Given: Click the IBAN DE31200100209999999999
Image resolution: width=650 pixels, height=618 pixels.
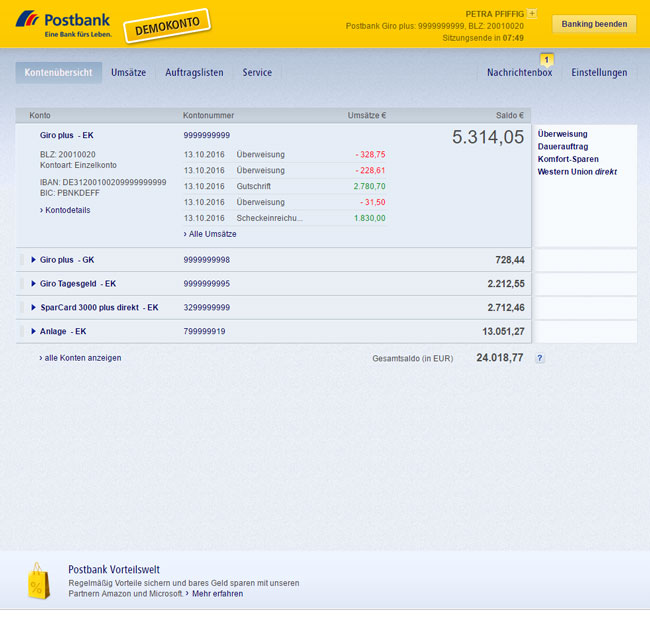Looking at the screenshot, I should point(103,182).
